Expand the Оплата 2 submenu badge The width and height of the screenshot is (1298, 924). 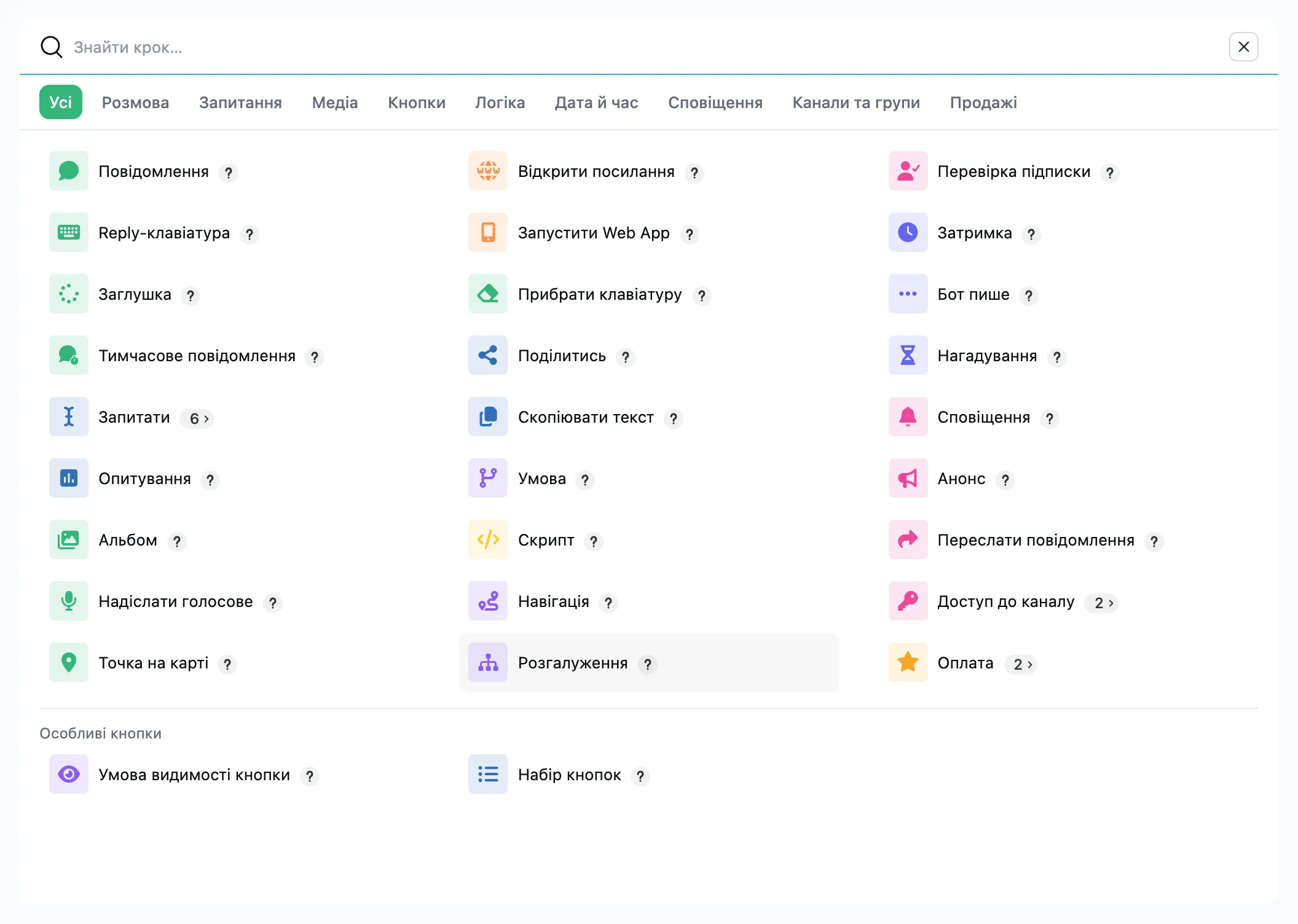1021,664
